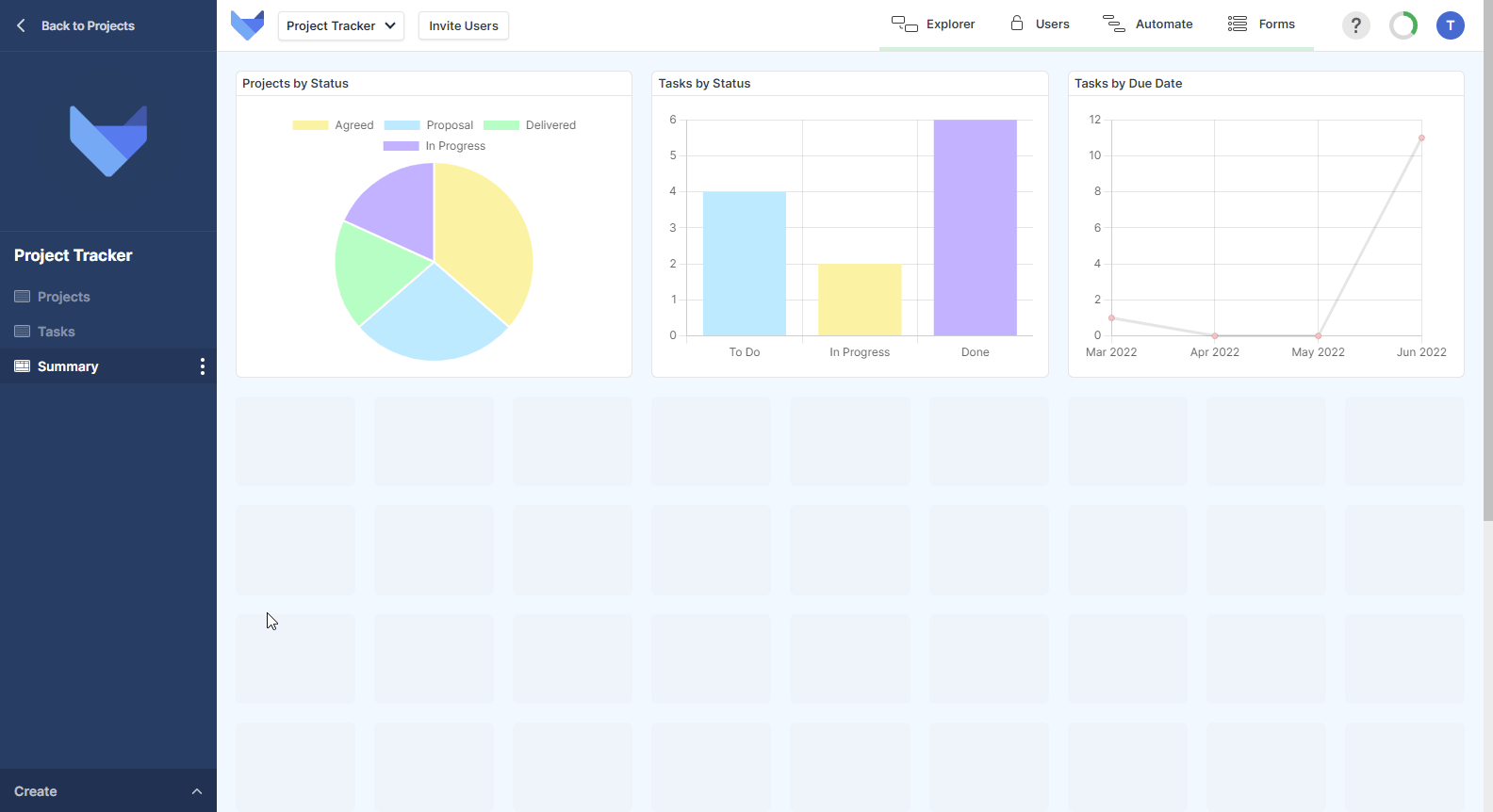Open the help question mark icon
The height and width of the screenshot is (812, 1493).
coord(1355,25)
